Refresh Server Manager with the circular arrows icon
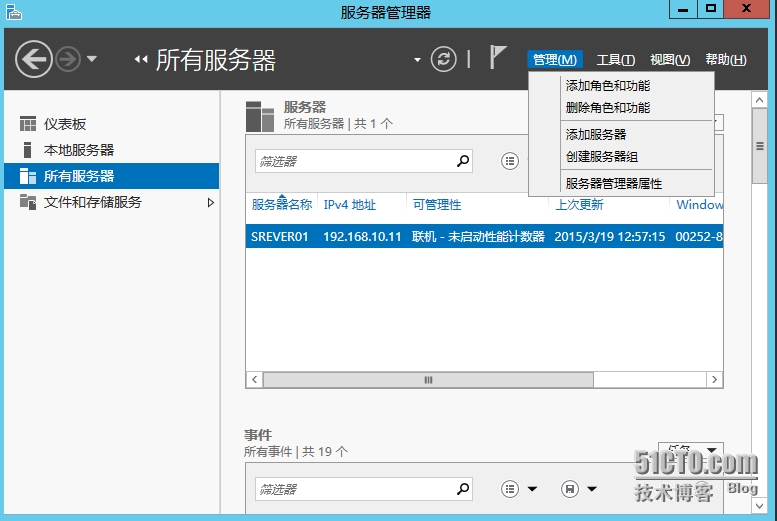The width and height of the screenshot is (777, 521). 444,59
